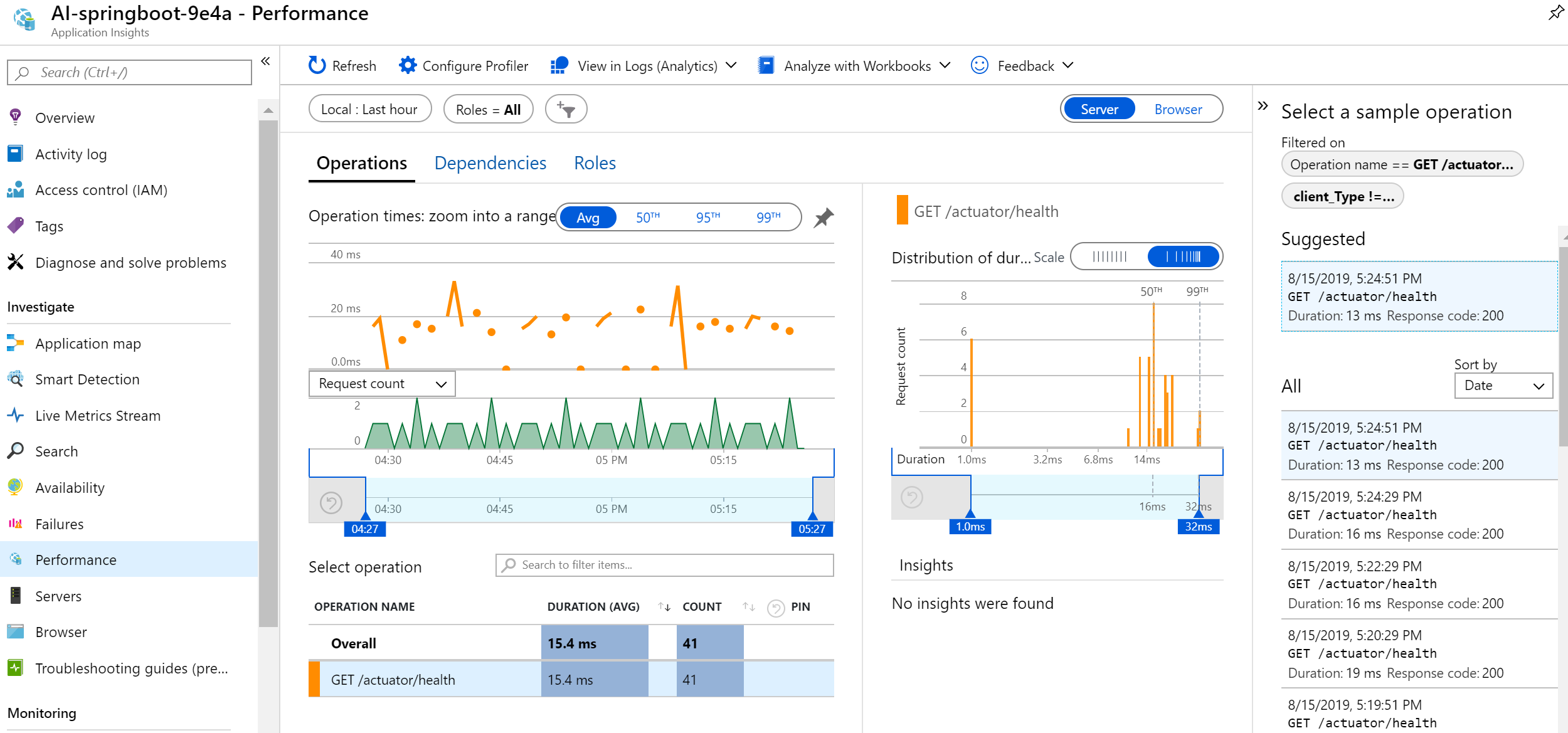Open Smart Detection icon
Image resolution: width=1568 pixels, height=733 pixels.
tap(16, 379)
